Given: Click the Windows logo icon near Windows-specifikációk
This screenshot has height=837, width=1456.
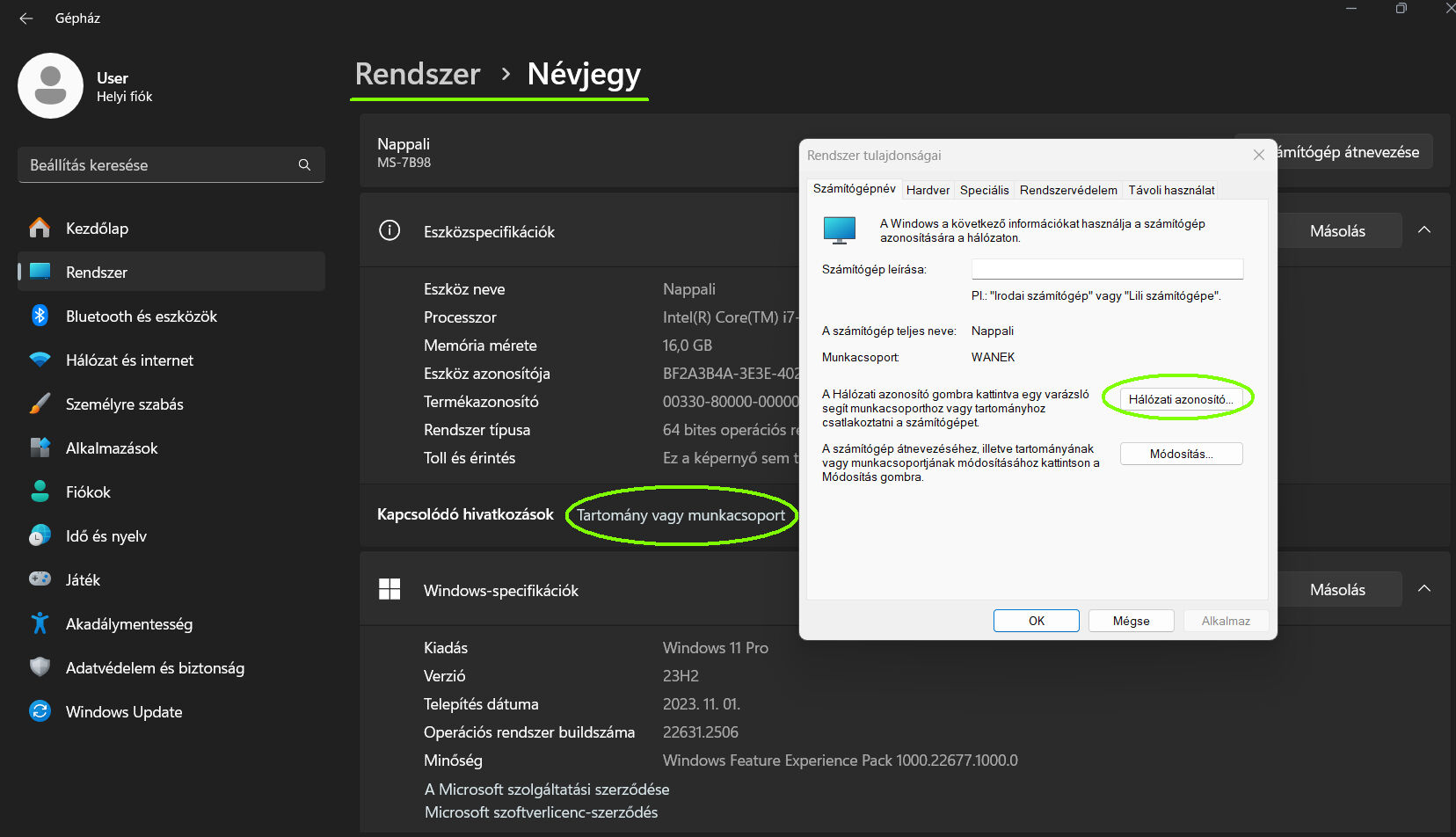Looking at the screenshot, I should [389, 589].
